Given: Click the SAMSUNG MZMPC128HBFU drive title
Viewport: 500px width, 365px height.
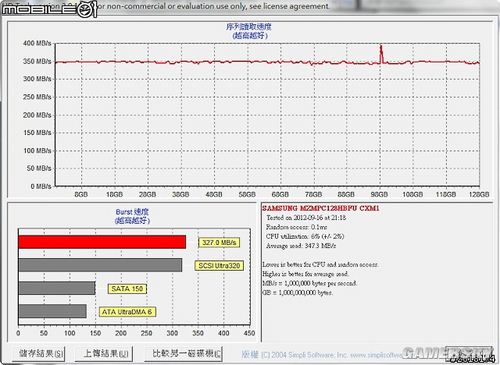Looking at the screenshot, I should [x=320, y=208].
